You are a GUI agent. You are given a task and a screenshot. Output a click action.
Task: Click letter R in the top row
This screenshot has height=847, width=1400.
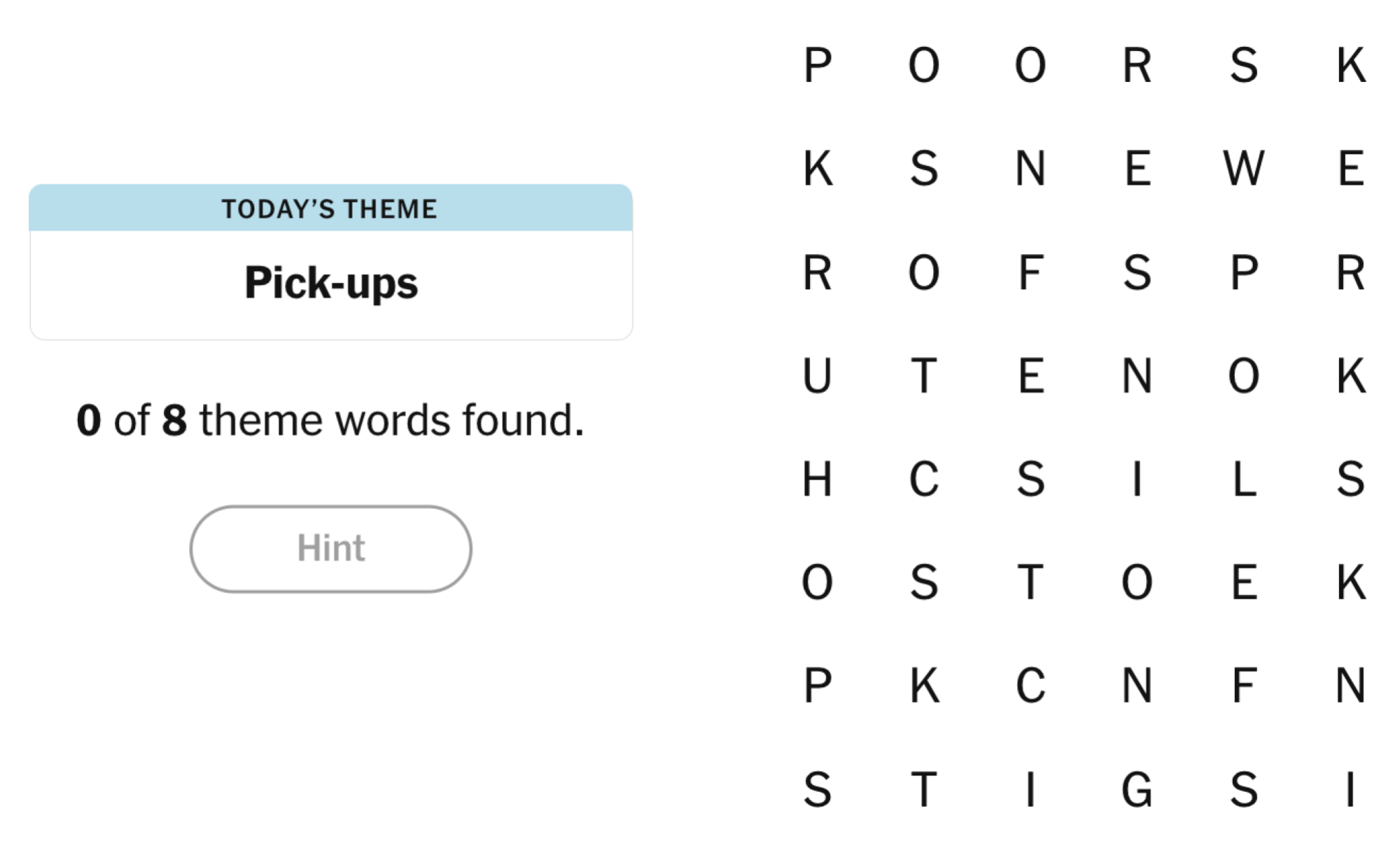coord(1137,65)
